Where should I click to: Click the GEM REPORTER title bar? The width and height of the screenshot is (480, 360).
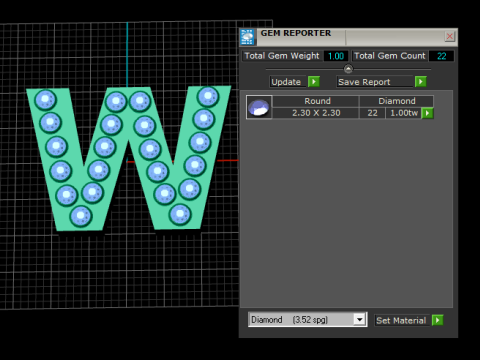pyautogui.click(x=348, y=37)
